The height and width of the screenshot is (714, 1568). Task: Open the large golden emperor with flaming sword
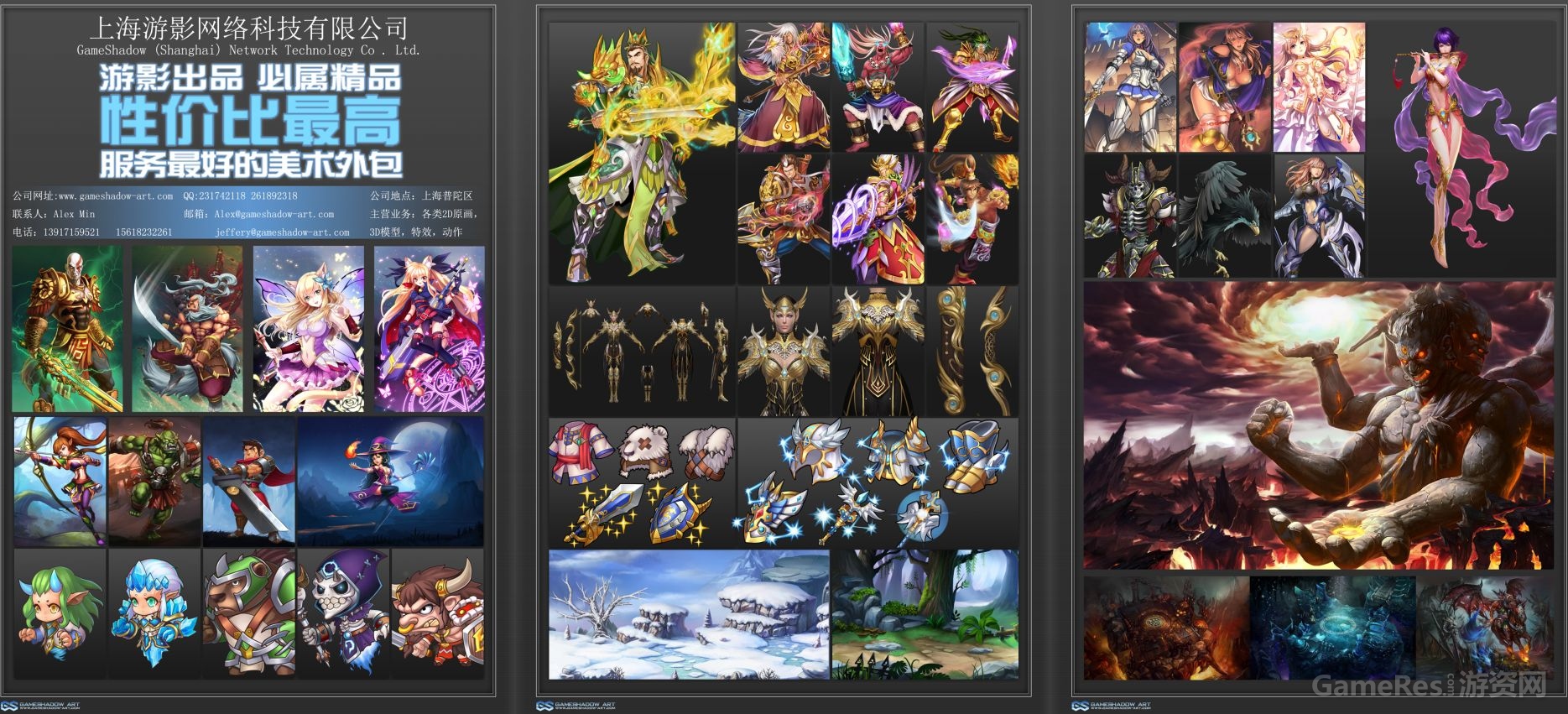tap(642, 153)
